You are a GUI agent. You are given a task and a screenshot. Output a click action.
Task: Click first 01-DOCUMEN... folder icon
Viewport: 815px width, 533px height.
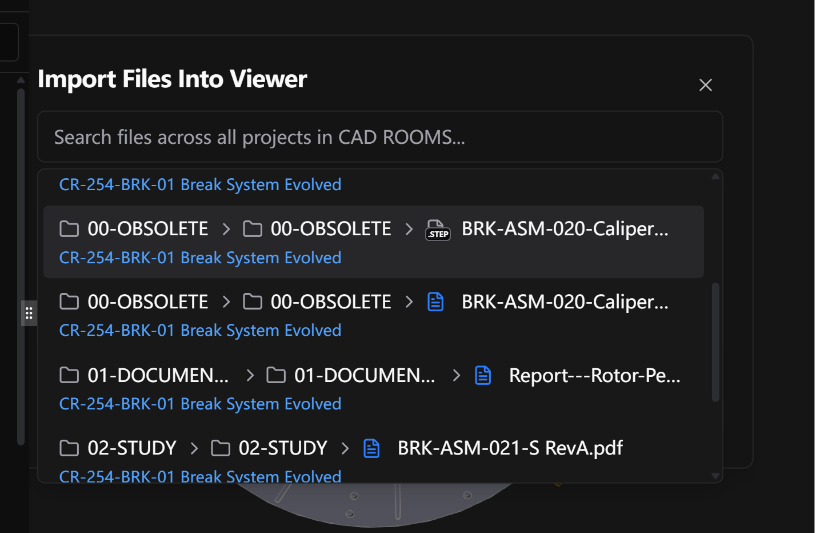pyautogui.click(x=69, y=375)
